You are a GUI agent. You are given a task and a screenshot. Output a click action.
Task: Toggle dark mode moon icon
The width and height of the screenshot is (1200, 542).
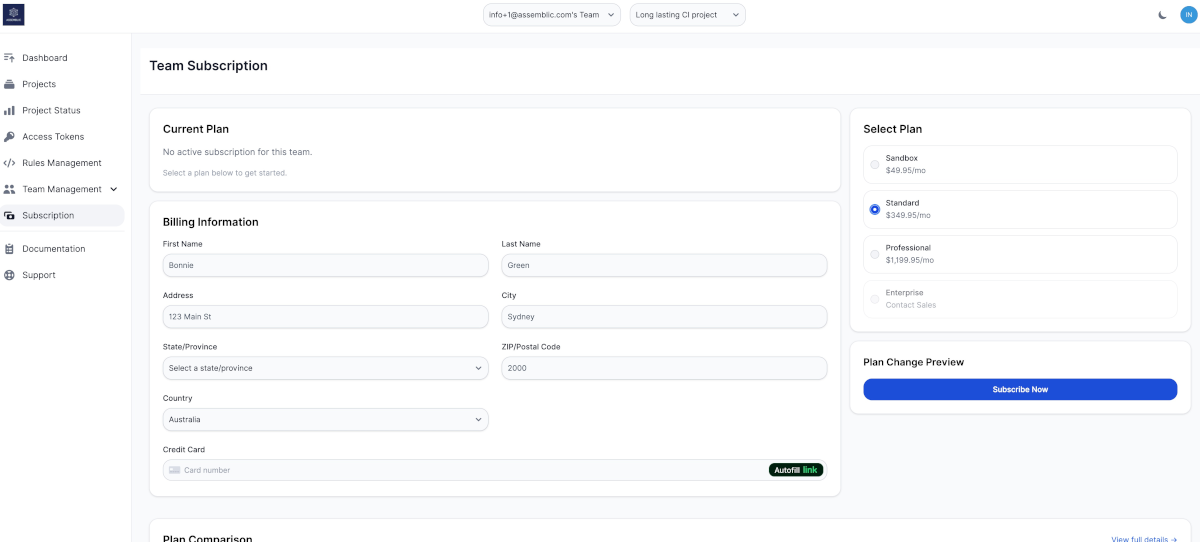pyautogui.click(x=1162, y=15)
